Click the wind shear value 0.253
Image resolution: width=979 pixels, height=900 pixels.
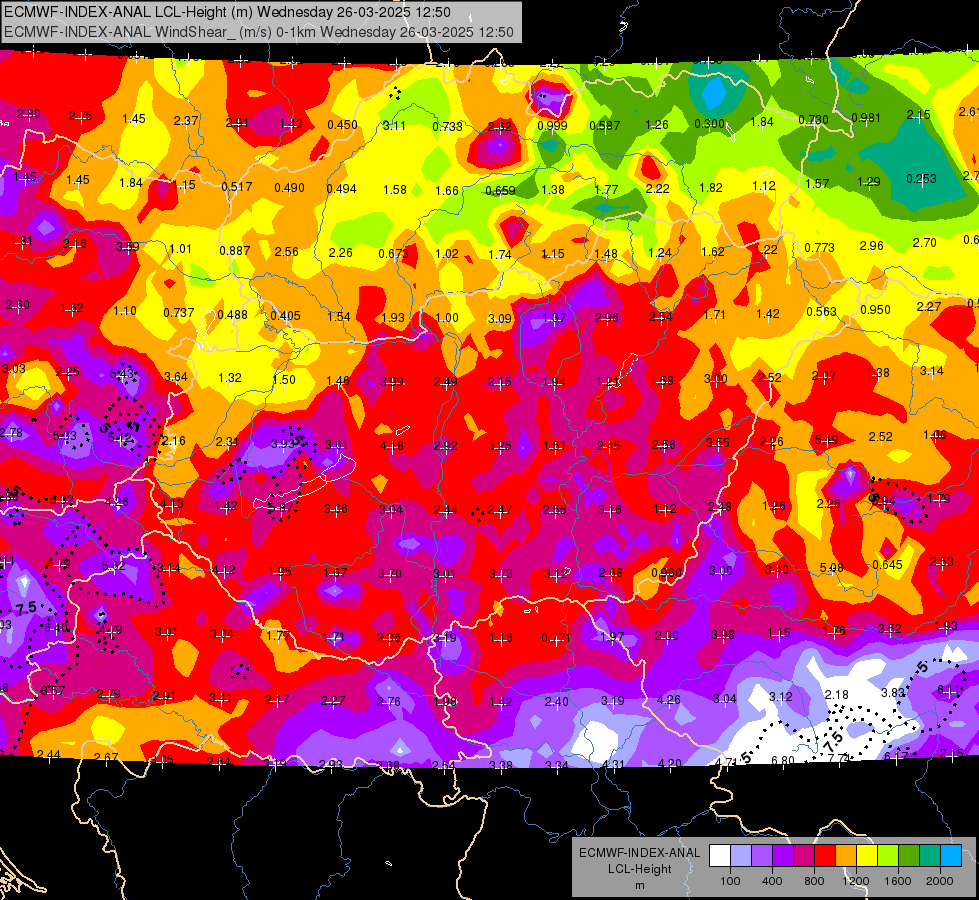coord(921,179)
